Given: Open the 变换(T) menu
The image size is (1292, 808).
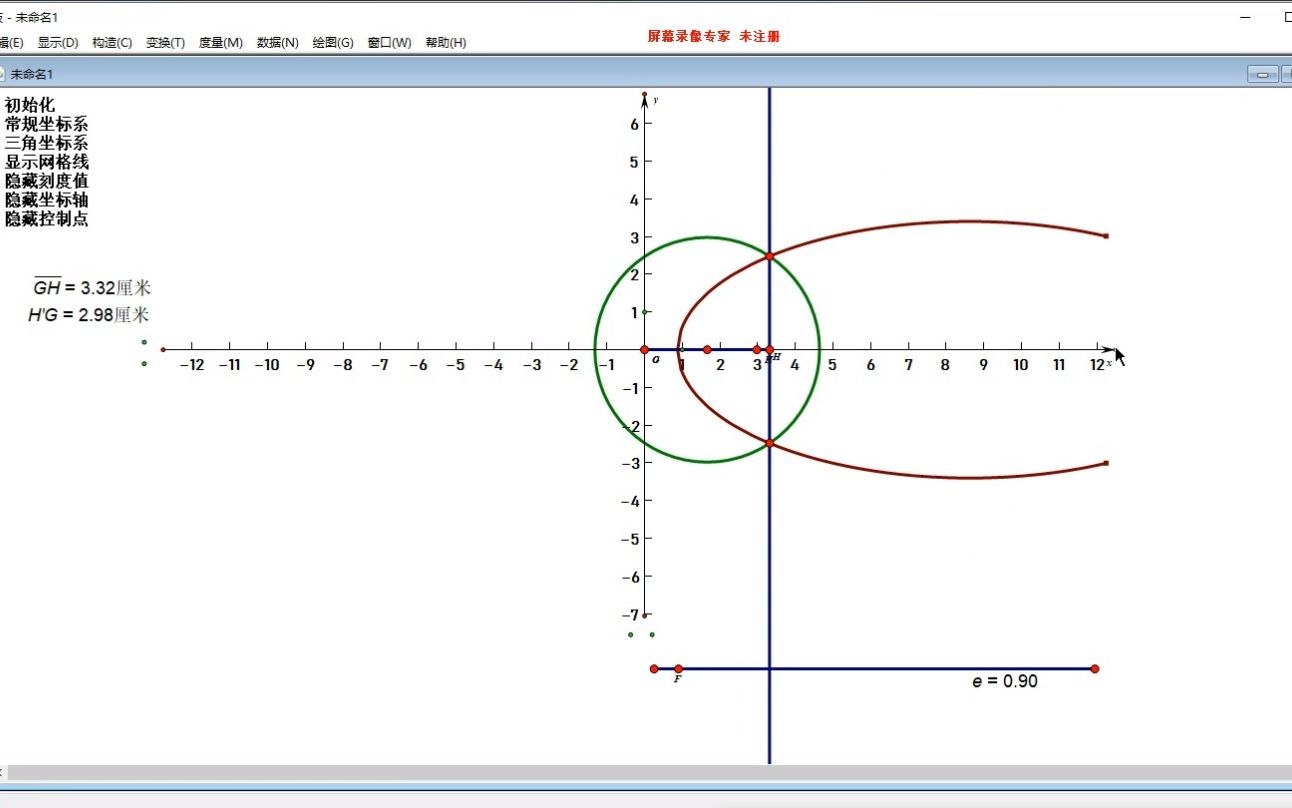Looking at the screenshot, I should coord(165,43).
